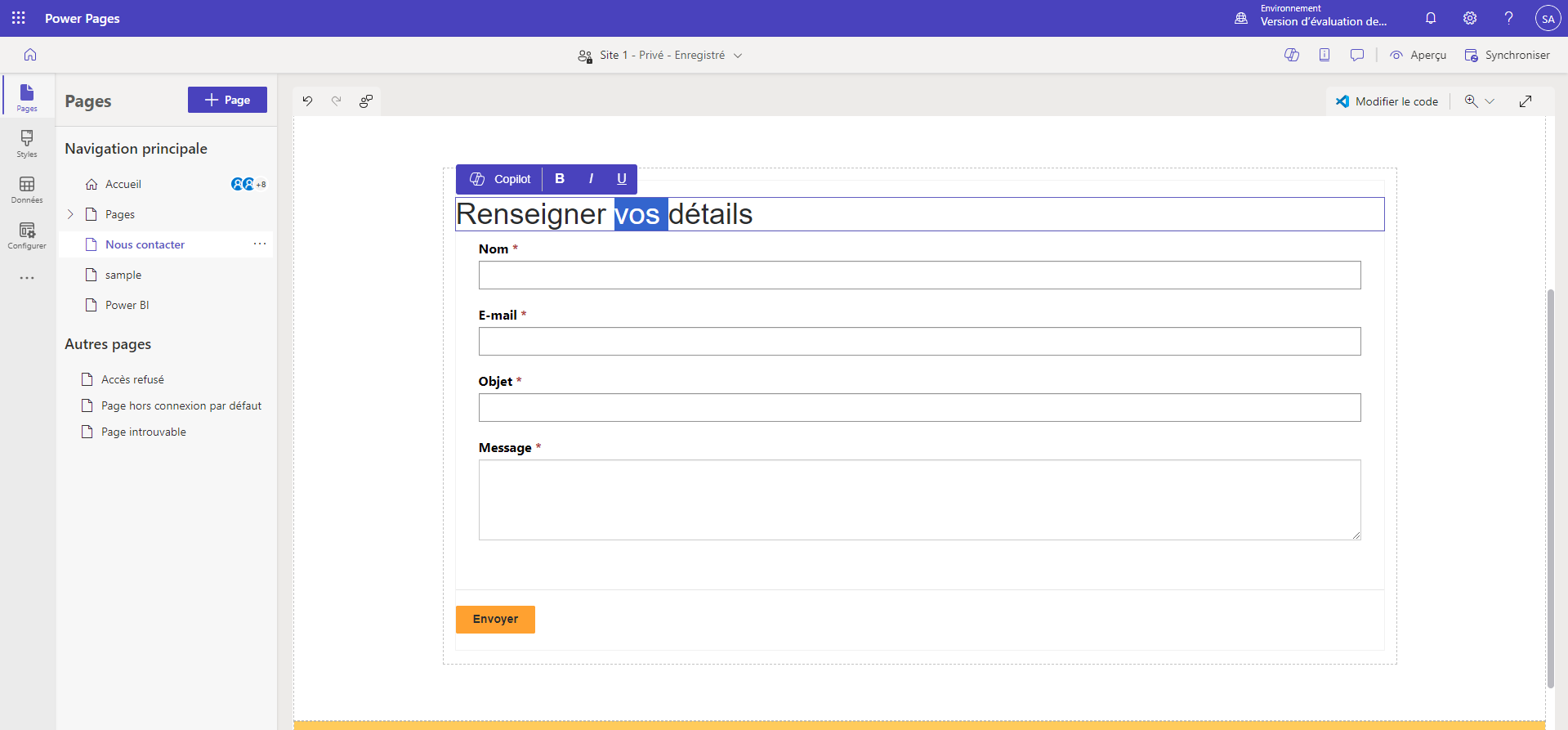Open Page hors connexion par défaut
The height and width of the screenshot is (730, 1568).
click(181, 405)
